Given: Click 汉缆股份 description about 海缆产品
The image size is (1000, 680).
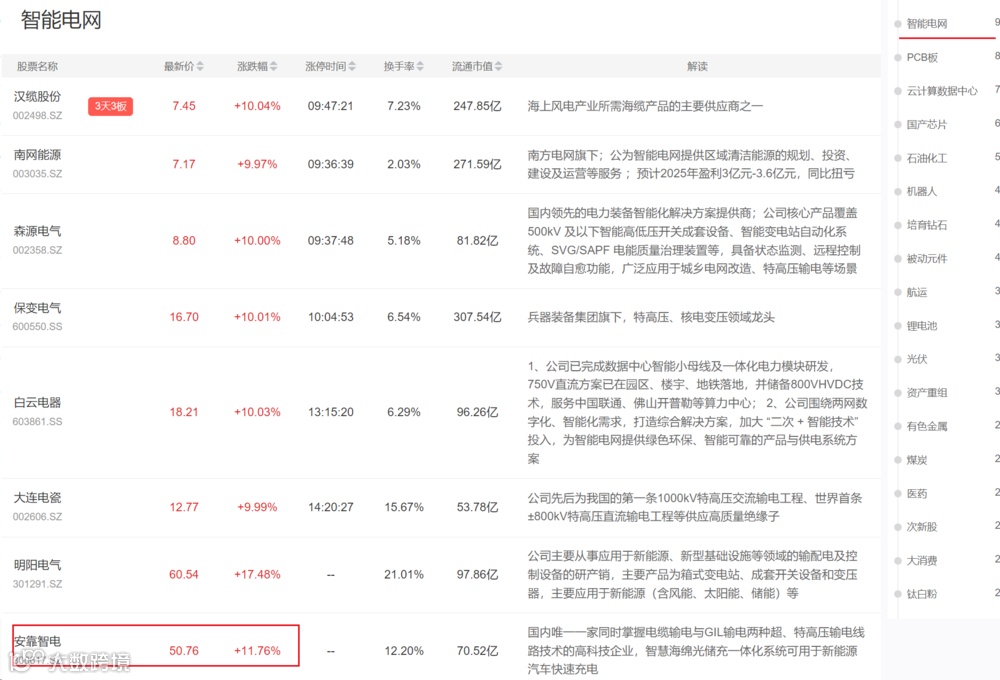Looking at the screenshot, I should tap(645, 106).
